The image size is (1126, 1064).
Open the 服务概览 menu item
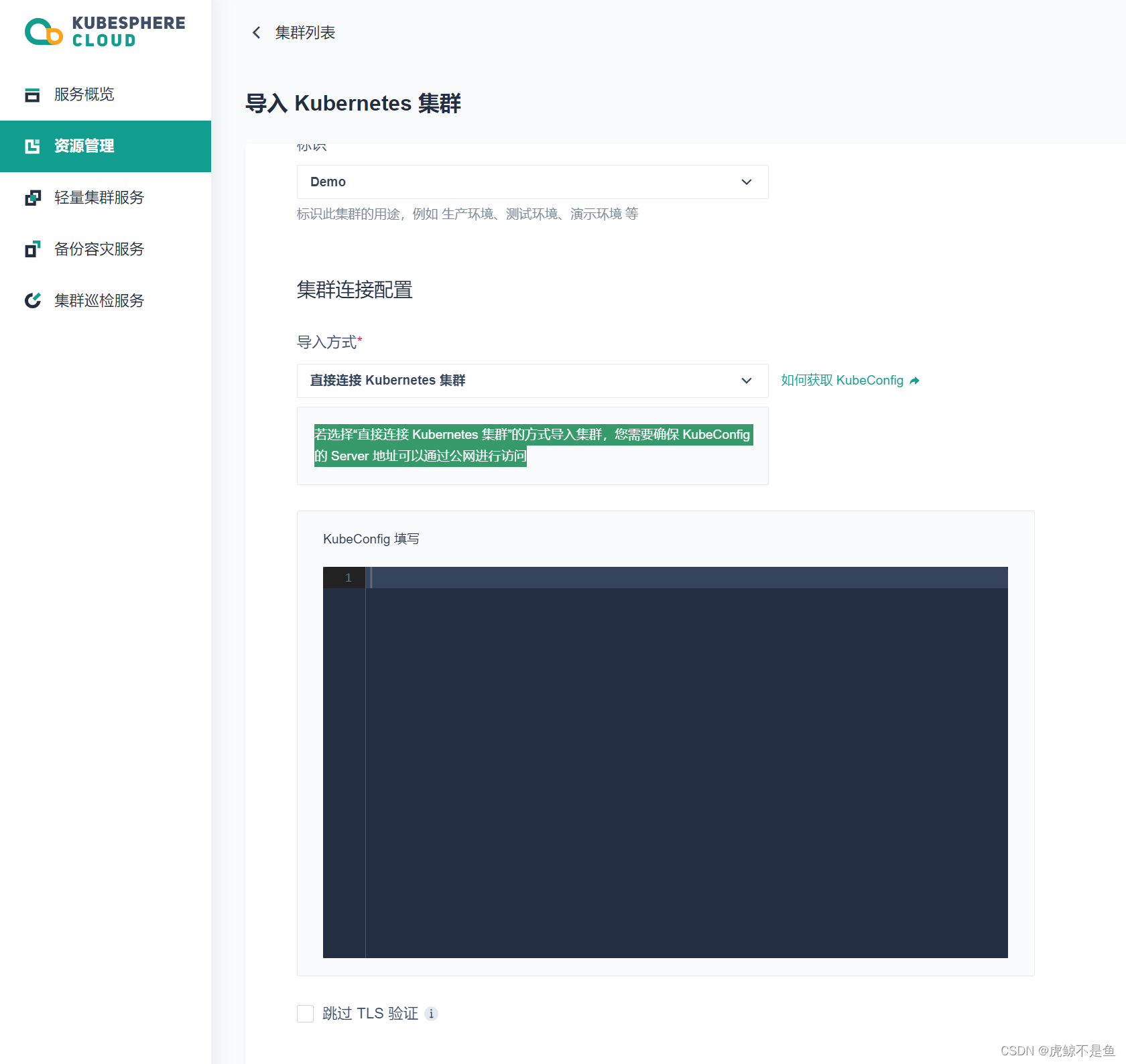pyautogui.click(x=105, y=95)
